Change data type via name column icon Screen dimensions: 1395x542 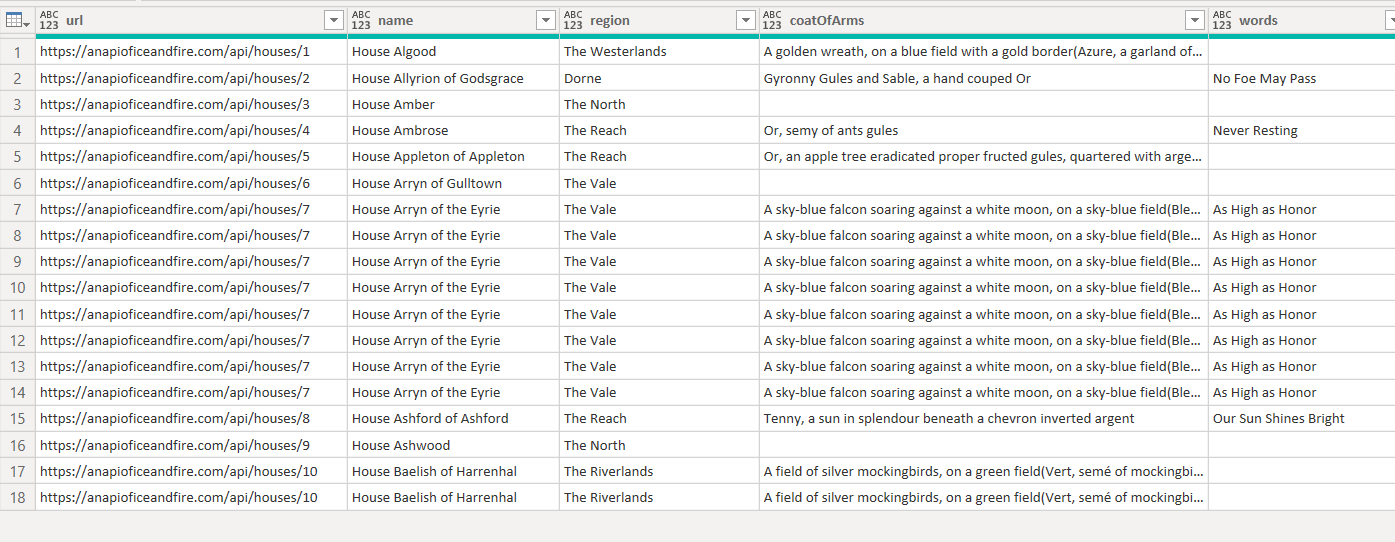362,20
